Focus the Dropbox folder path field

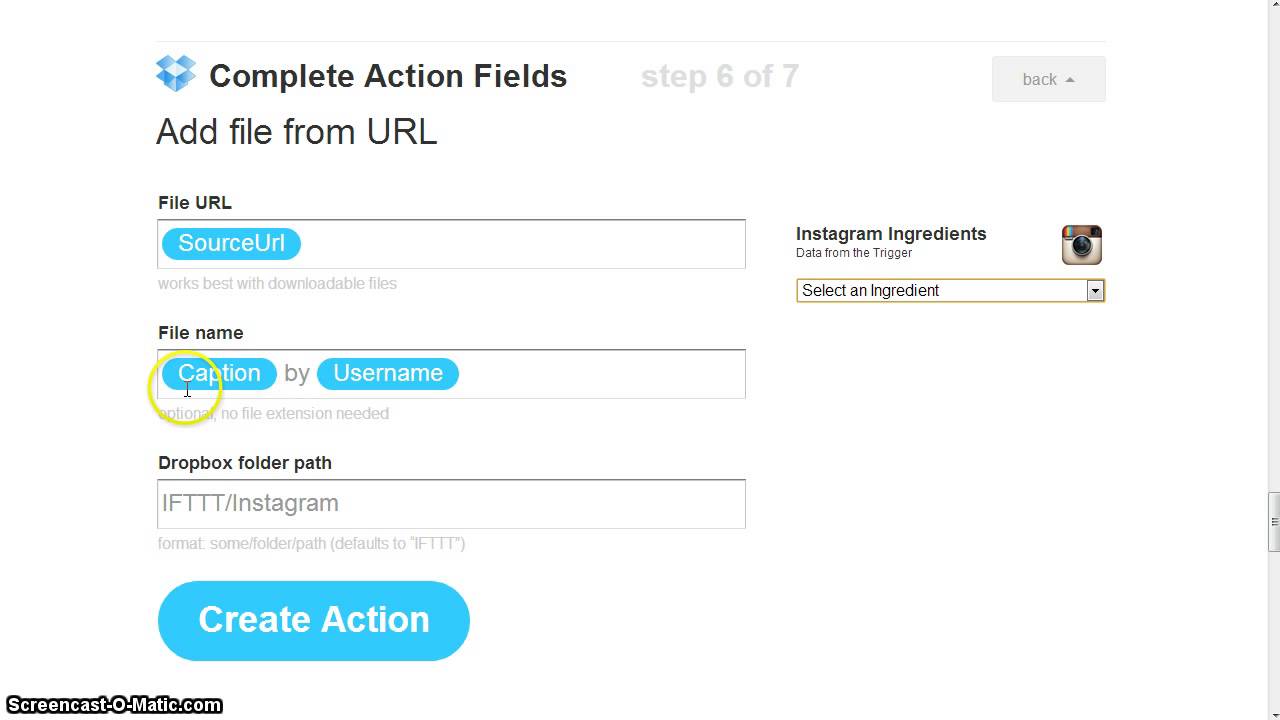451,504
